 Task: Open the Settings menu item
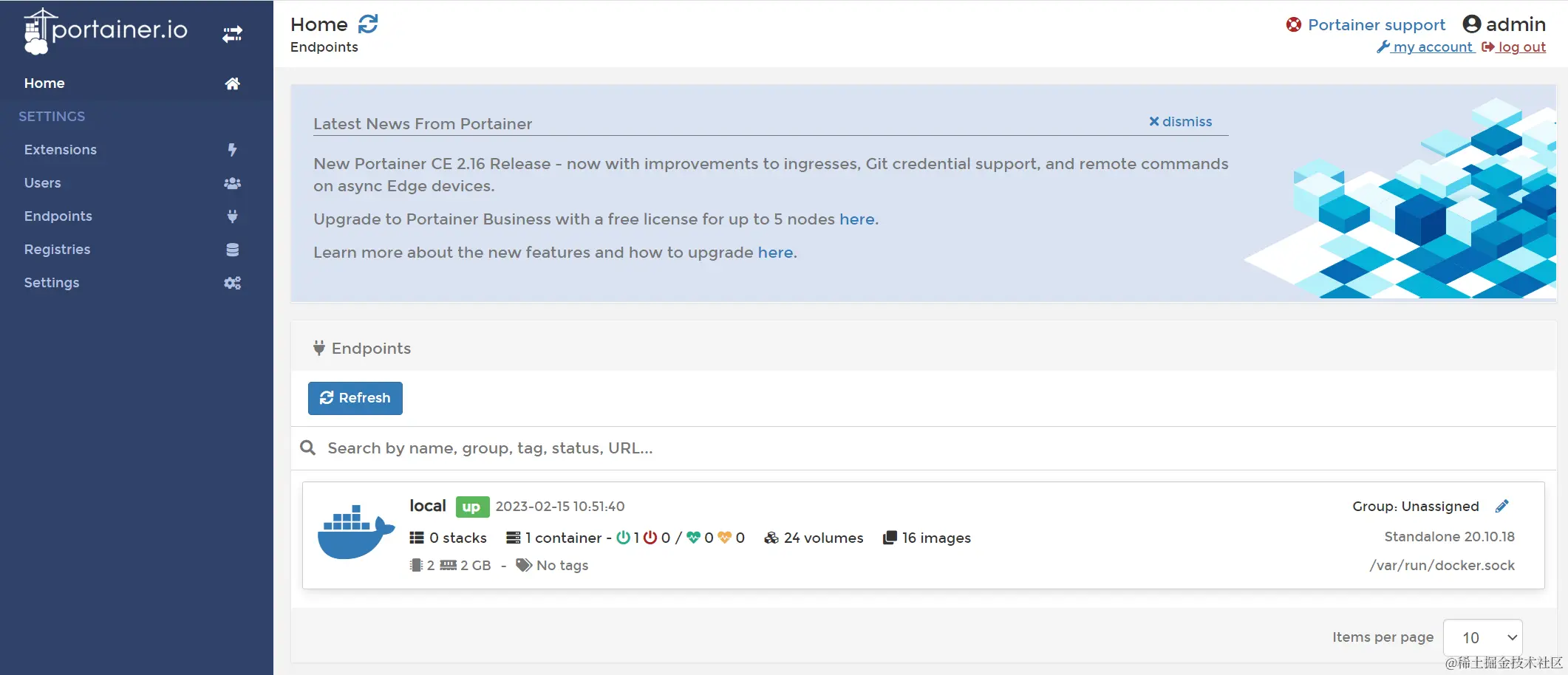(x=137, y=283)
